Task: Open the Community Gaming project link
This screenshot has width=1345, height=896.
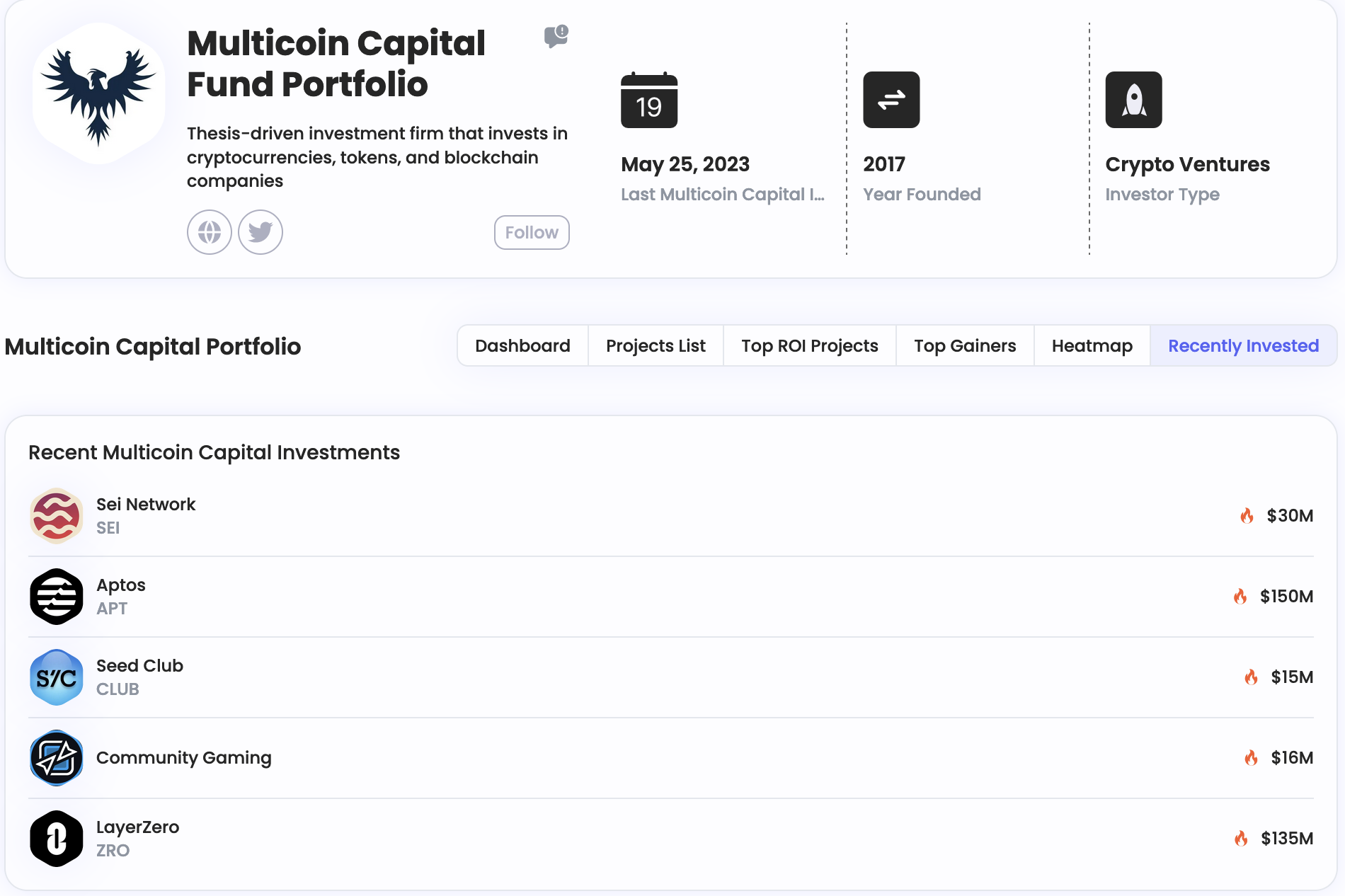Action: 184,757
